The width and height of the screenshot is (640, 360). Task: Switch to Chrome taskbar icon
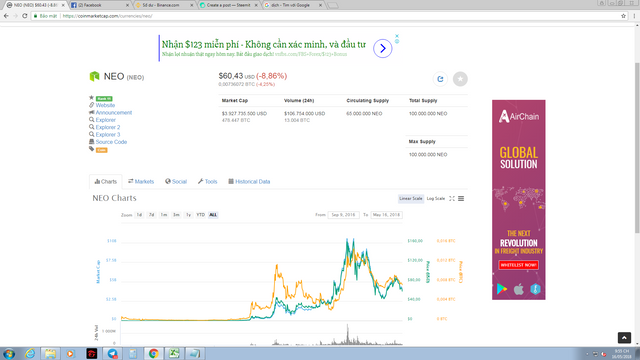click(153, 353)
